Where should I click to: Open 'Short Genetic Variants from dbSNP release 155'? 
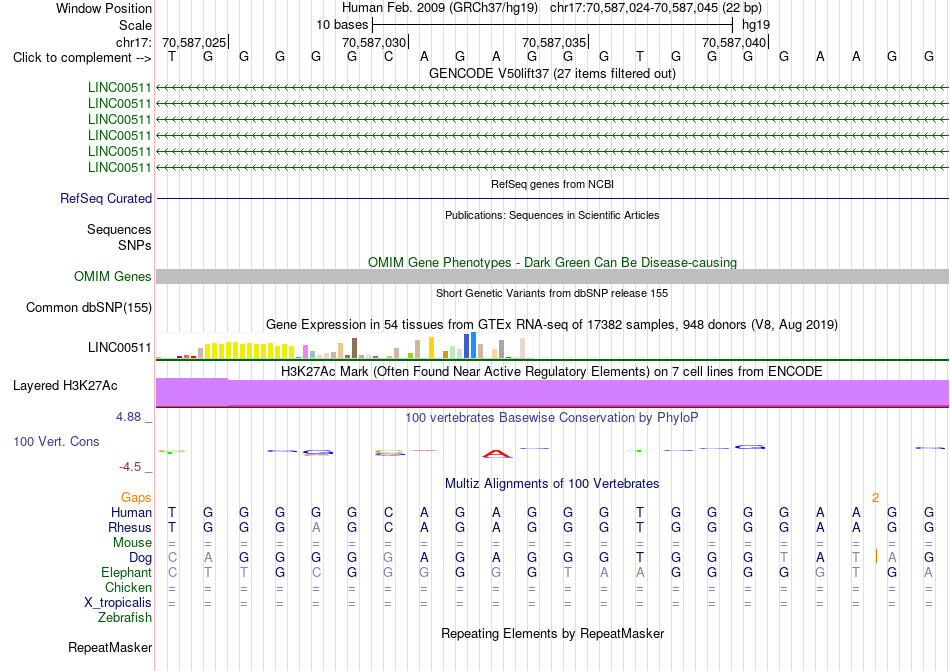(x=552, y=293)
